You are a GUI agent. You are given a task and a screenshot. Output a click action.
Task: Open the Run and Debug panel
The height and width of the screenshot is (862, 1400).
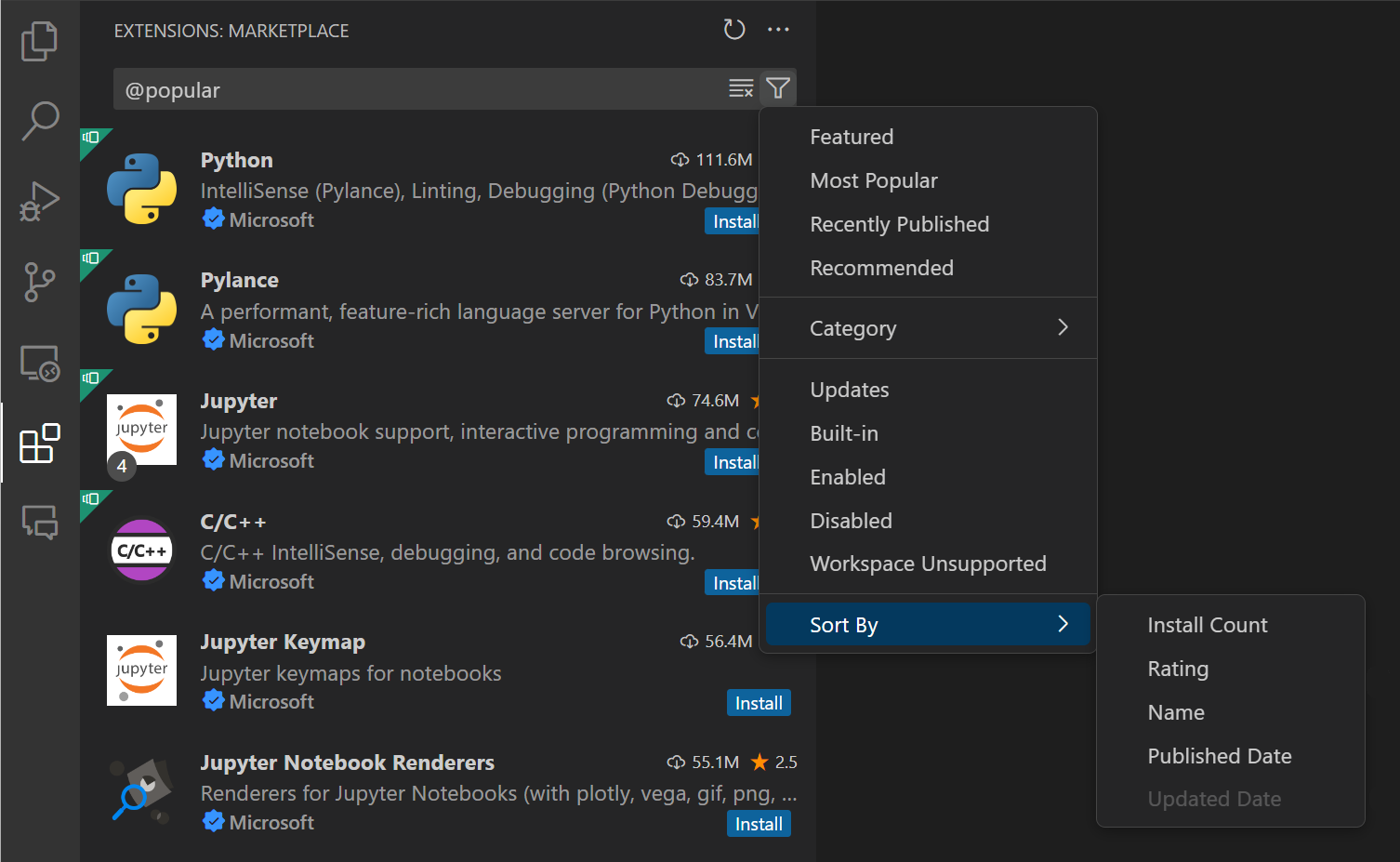click(x=39, y=202)
